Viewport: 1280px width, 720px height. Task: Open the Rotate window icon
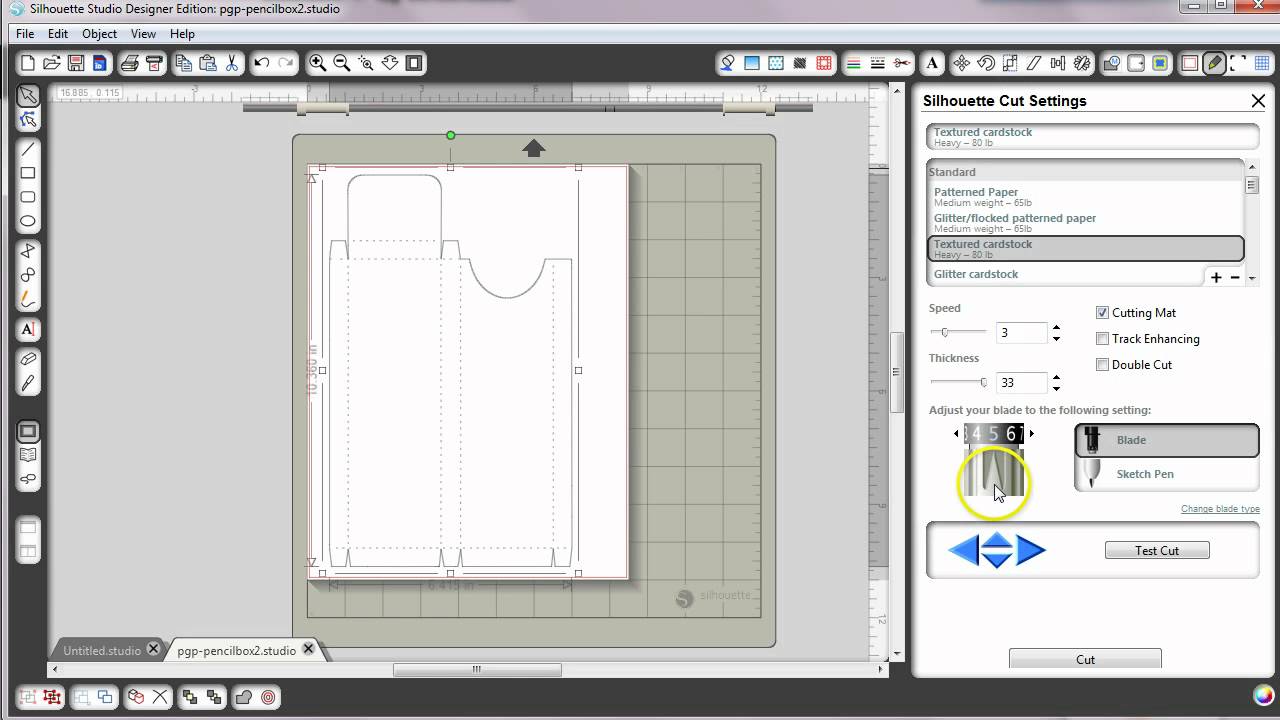coord(986,63)
